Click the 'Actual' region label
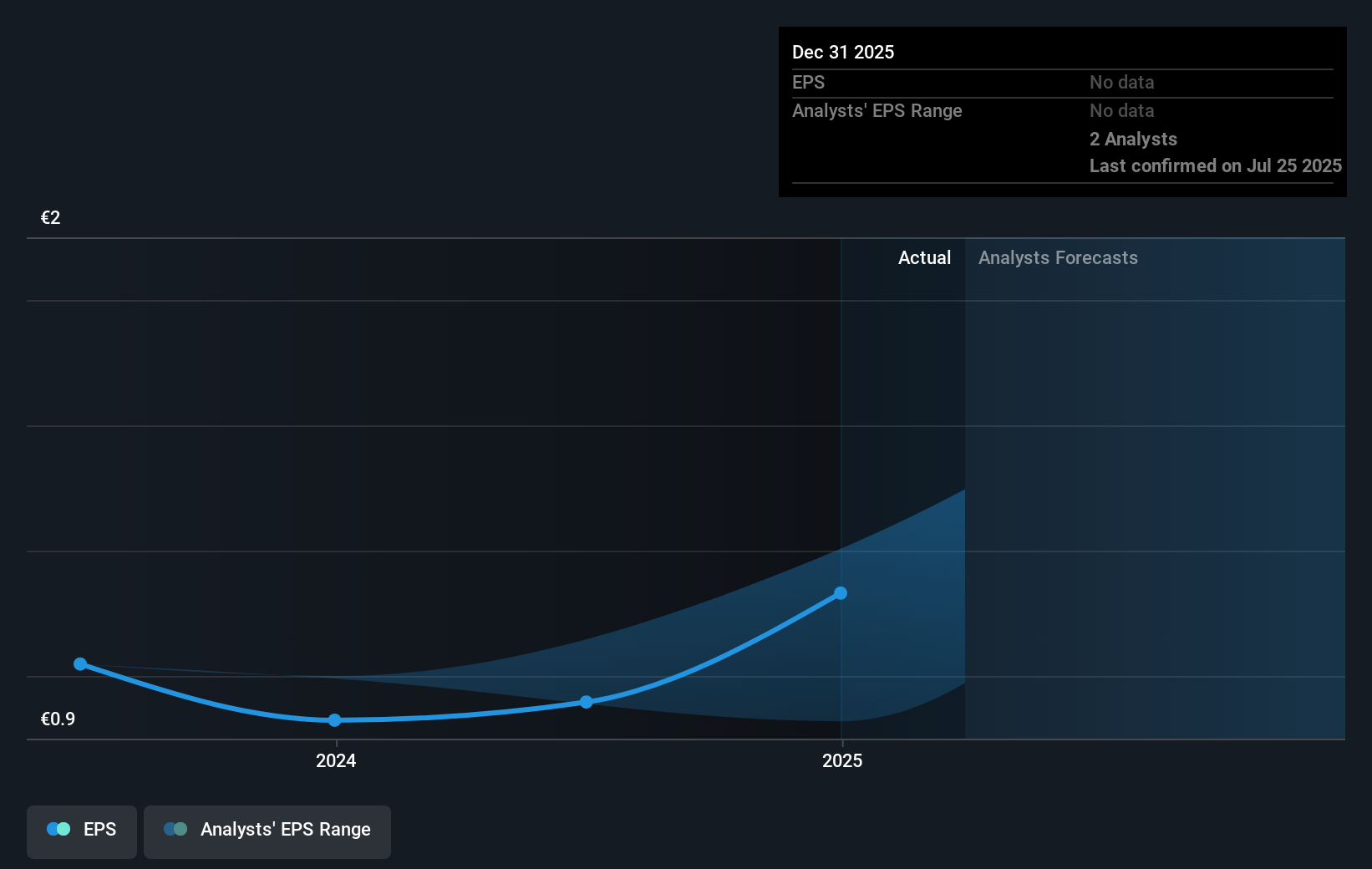Screen dimensions: 1372x869 point(924,258)
